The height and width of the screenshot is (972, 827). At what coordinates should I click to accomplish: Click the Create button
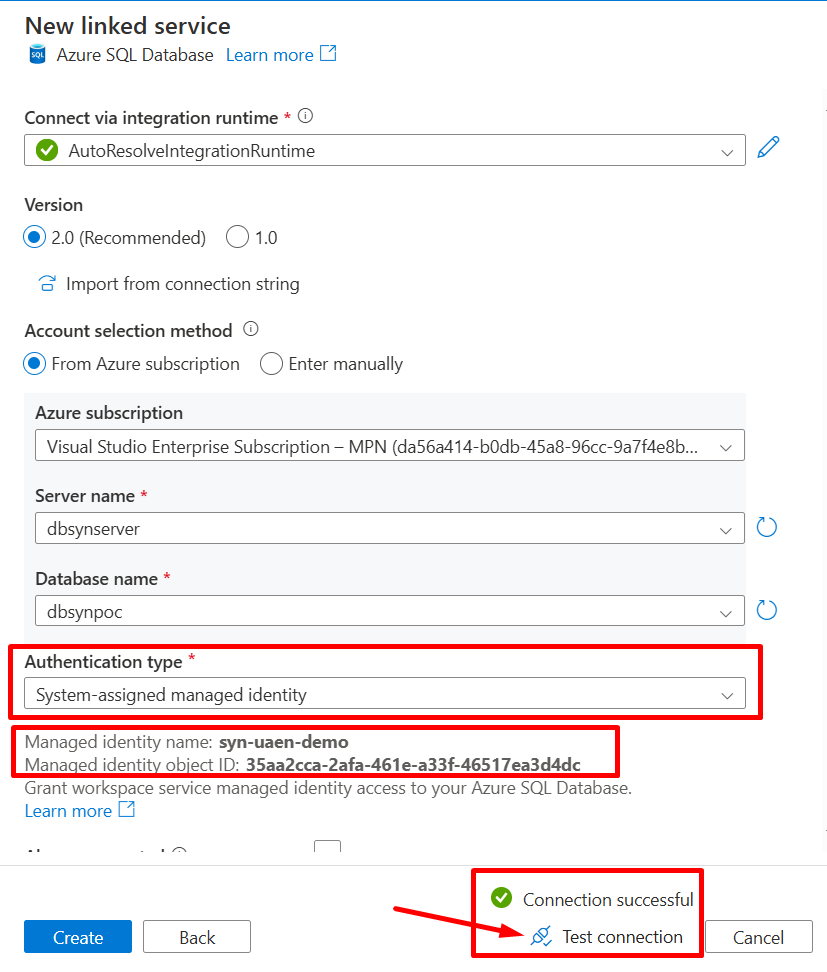78,937
